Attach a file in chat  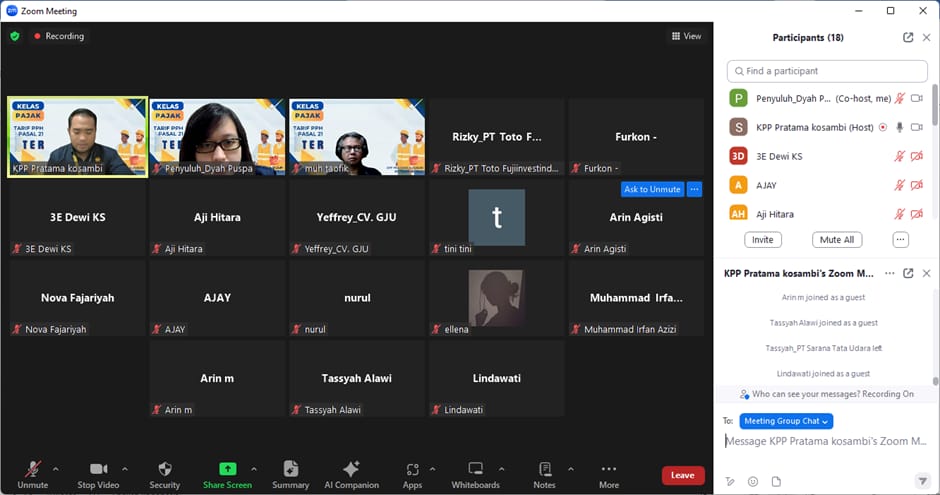point(775,481)
